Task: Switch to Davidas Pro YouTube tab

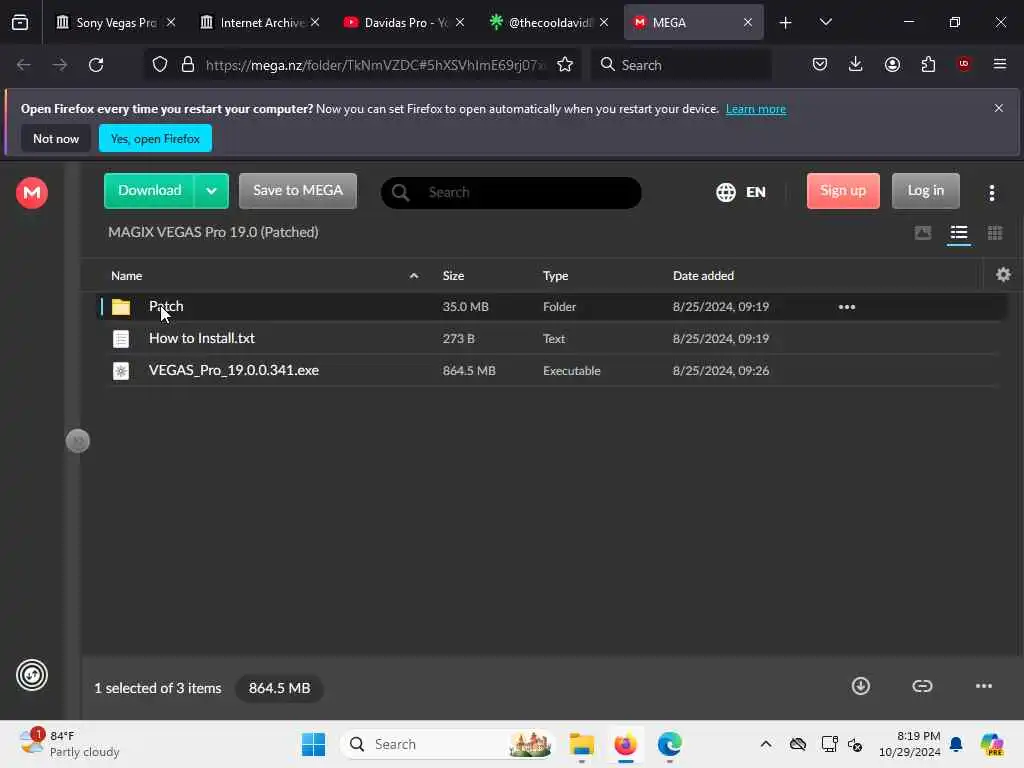Action: (x=403, y=22)
